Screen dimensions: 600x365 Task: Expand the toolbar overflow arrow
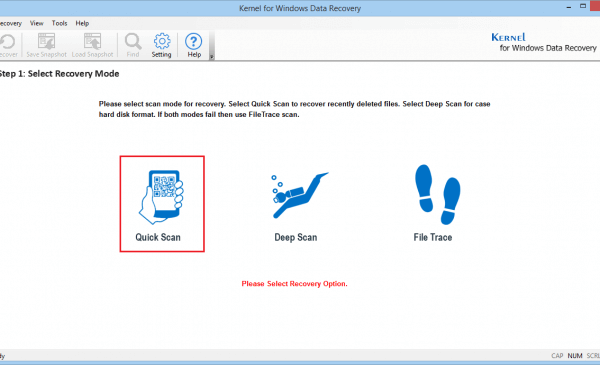(211, 57)
